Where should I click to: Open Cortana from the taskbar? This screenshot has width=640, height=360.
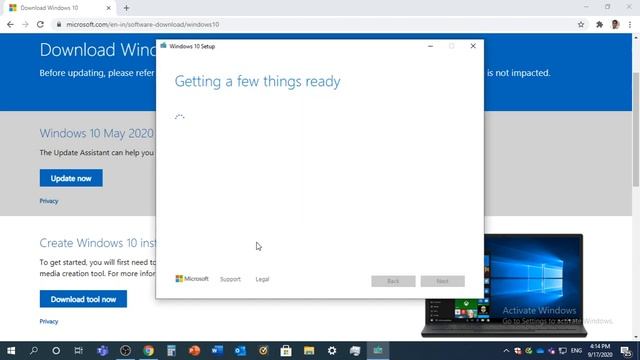[x=56, y=351]
